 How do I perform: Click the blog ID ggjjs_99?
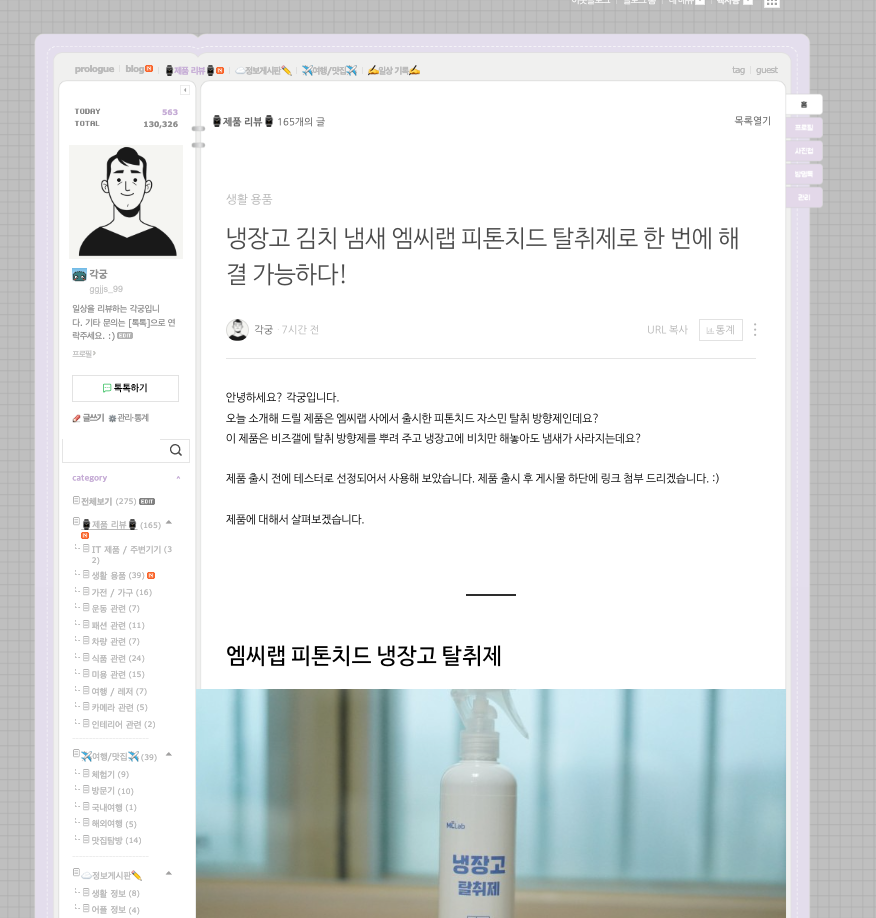[106, 289]
